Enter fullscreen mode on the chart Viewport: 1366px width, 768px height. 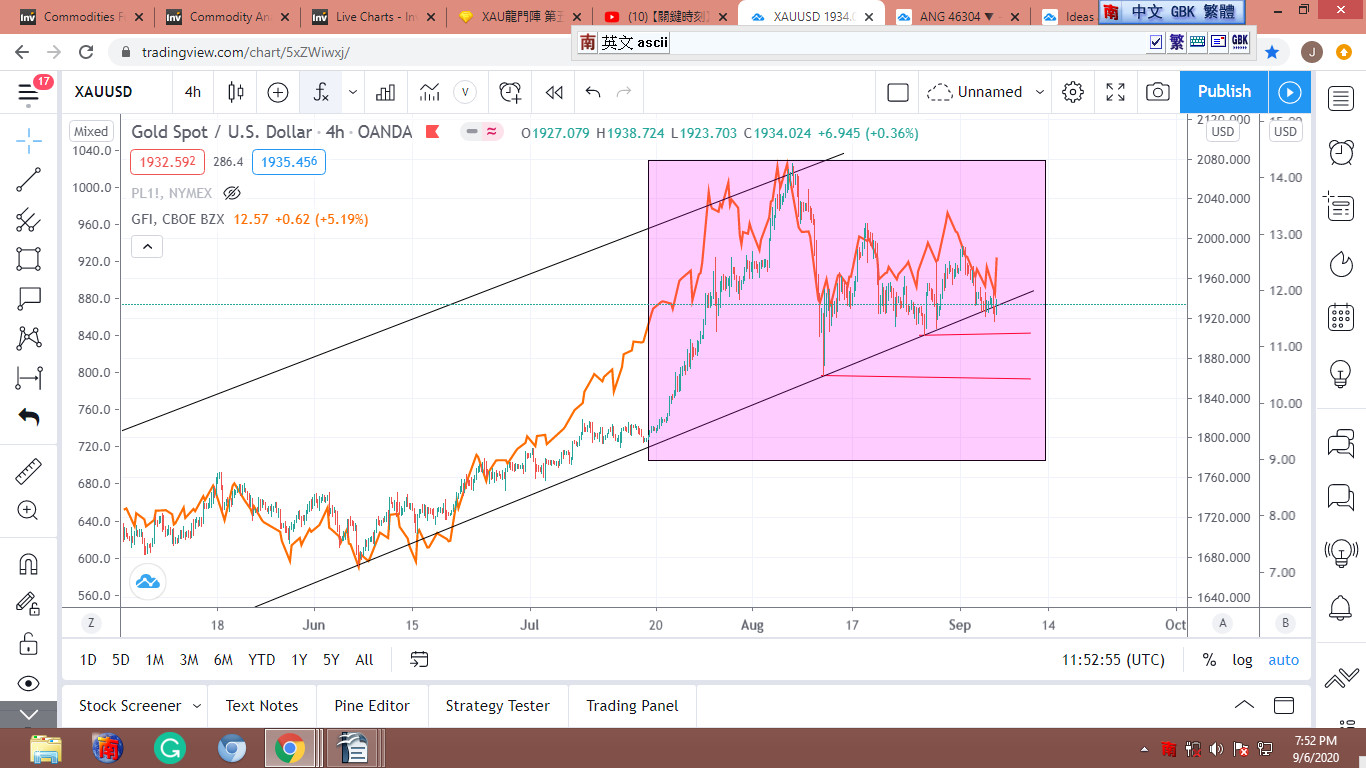1116,92
